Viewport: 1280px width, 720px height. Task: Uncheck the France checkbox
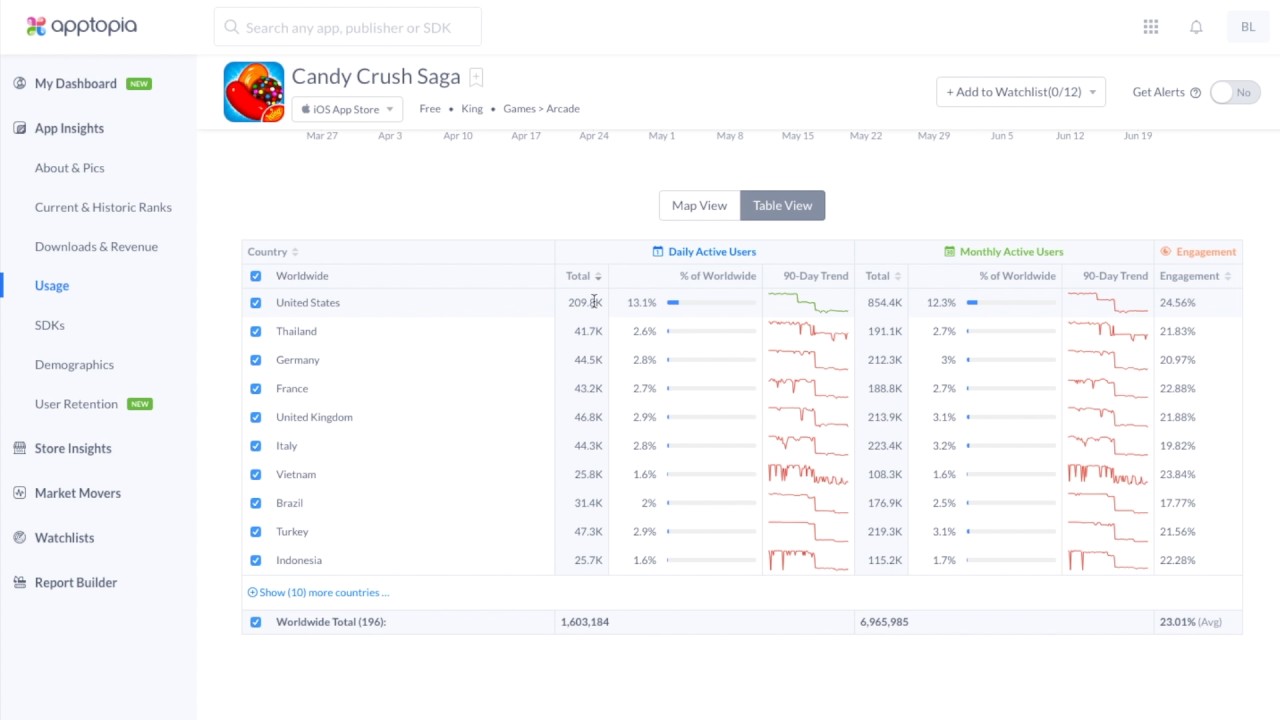256,388
